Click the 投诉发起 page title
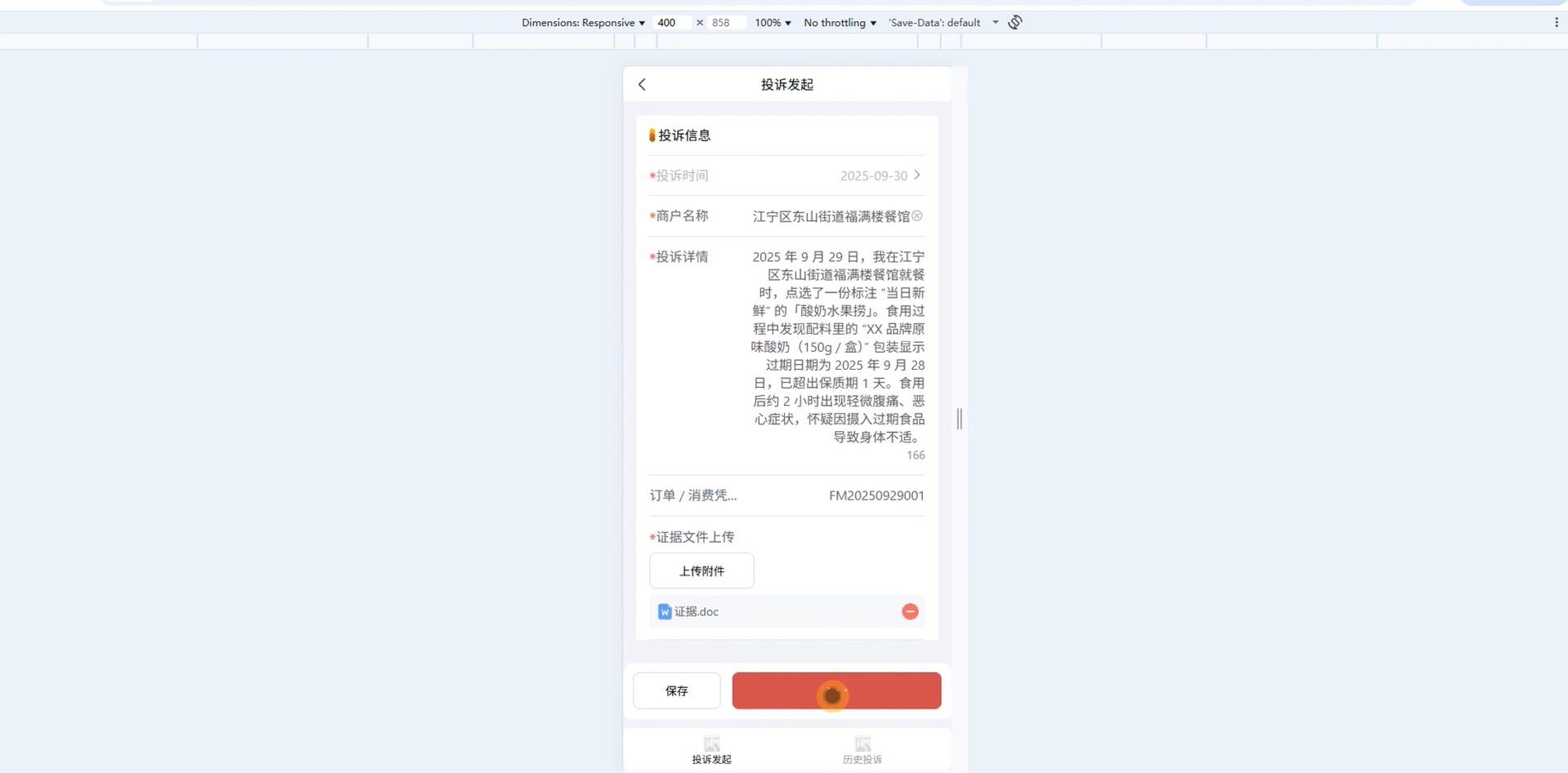This screenshot has height=773, width=1568. tap(787, 85)
